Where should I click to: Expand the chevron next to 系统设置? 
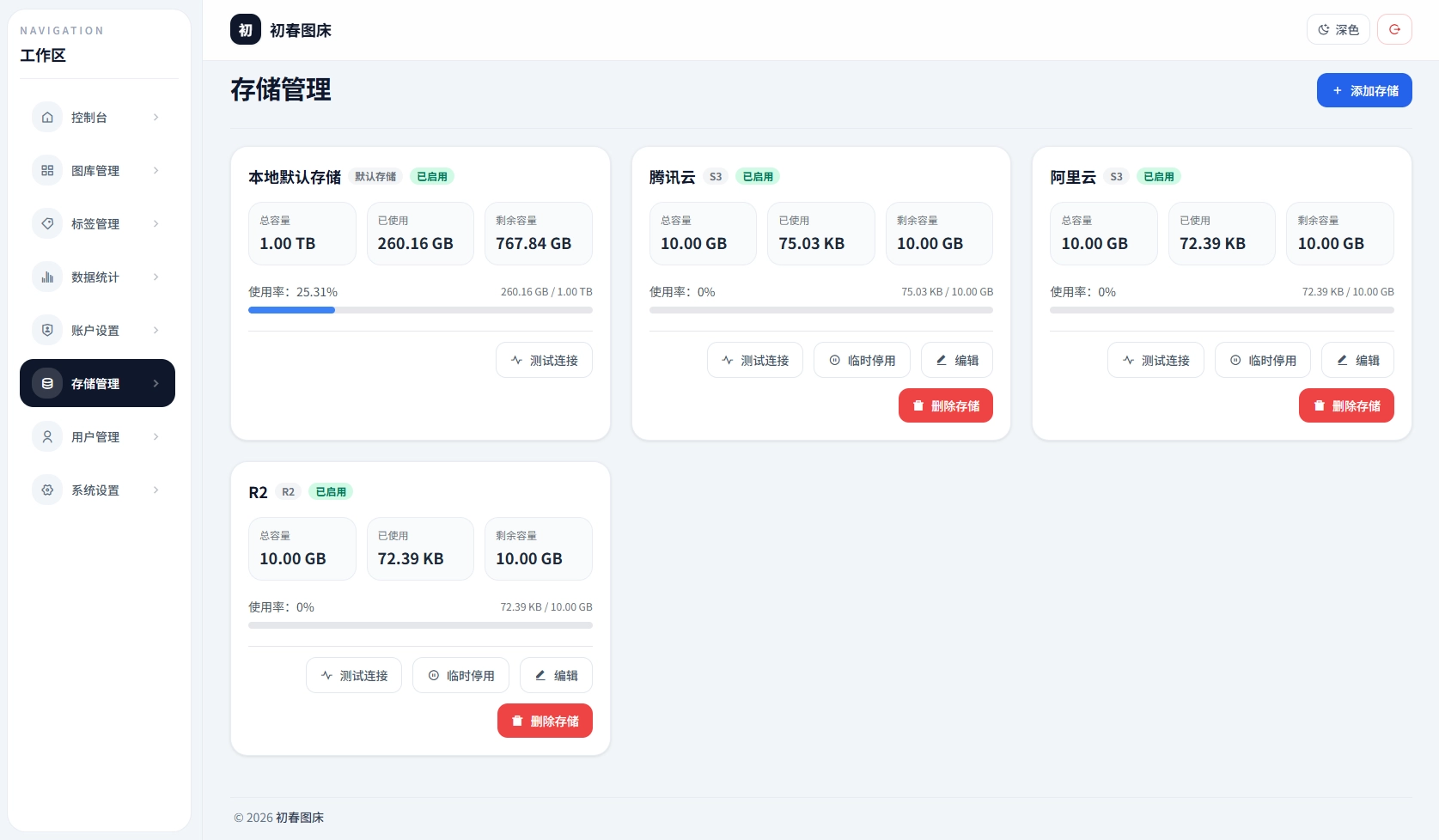coord(155,490)
